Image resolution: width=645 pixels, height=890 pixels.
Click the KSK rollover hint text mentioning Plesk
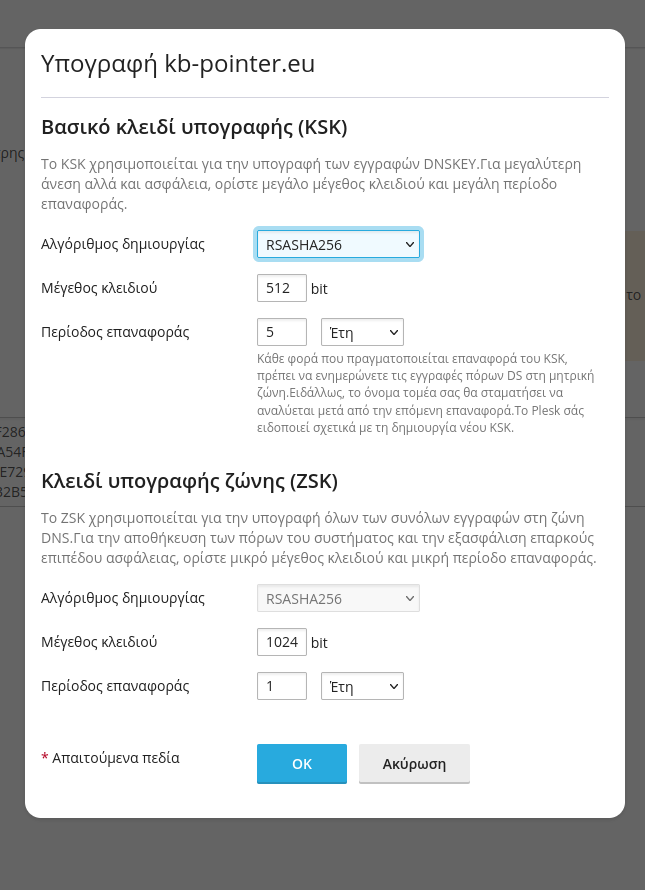coord(424,393)
